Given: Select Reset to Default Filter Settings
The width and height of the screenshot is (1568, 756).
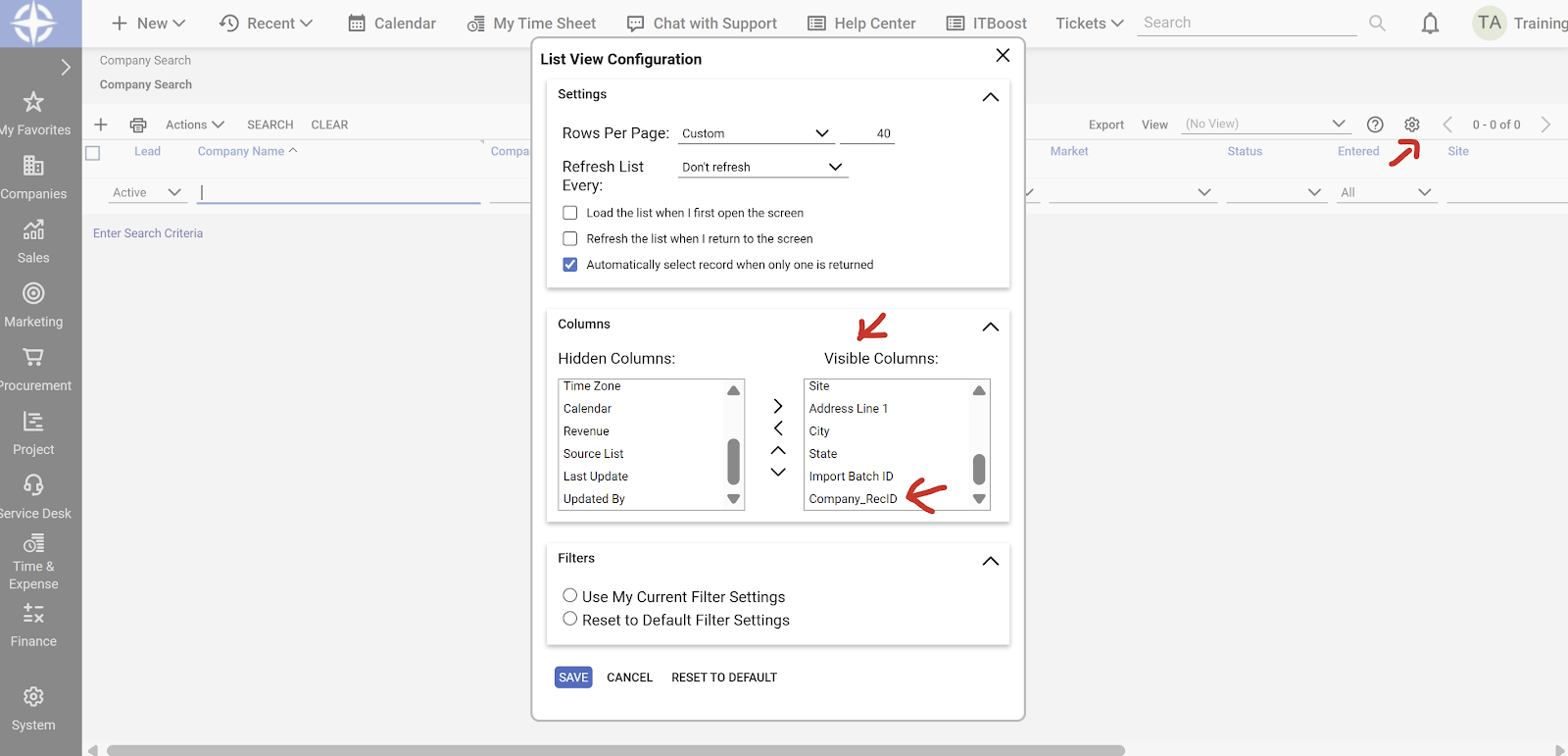Looking at the screenshot, I should point(570,619).
